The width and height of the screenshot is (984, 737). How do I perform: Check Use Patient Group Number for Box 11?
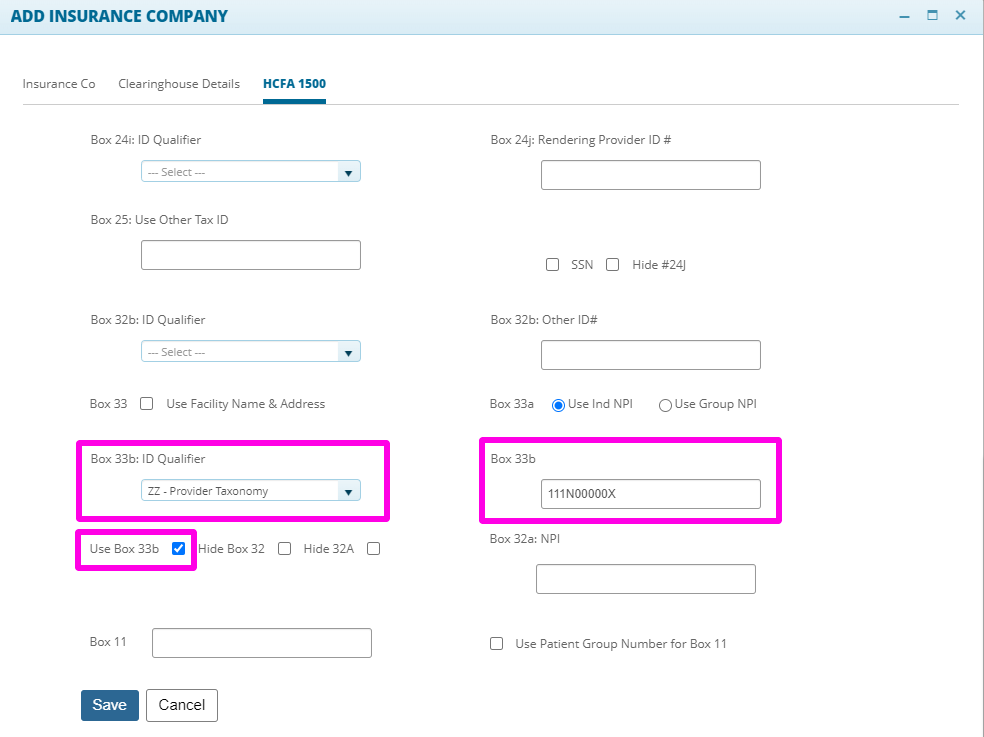(x=496, y=643)
